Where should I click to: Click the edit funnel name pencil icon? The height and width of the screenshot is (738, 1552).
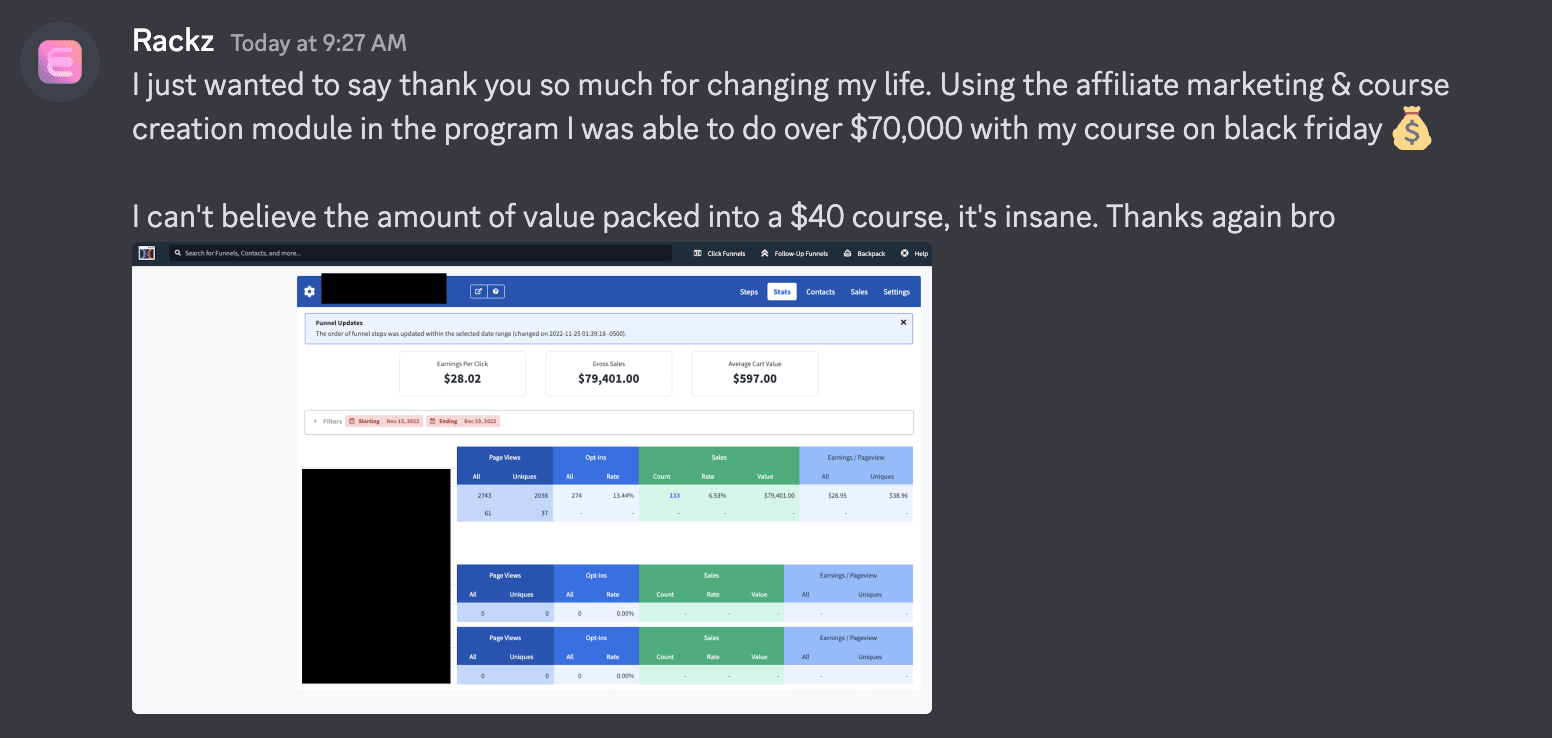click(479, 292)
